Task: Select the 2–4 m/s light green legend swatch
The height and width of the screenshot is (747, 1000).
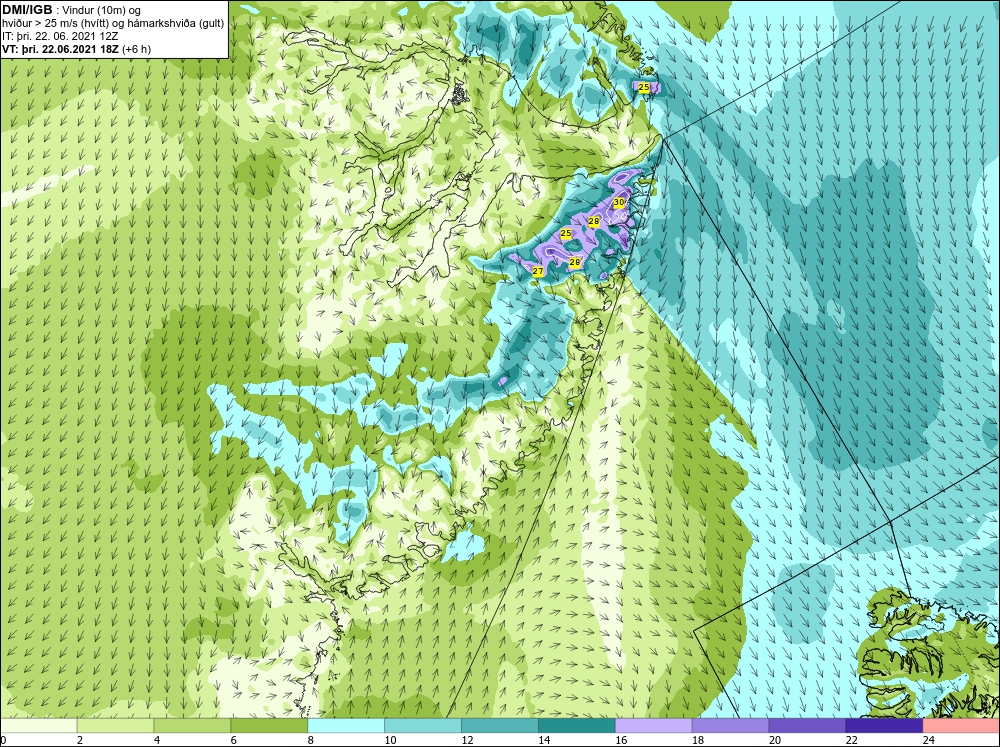Action: click(x=115, y=726)
